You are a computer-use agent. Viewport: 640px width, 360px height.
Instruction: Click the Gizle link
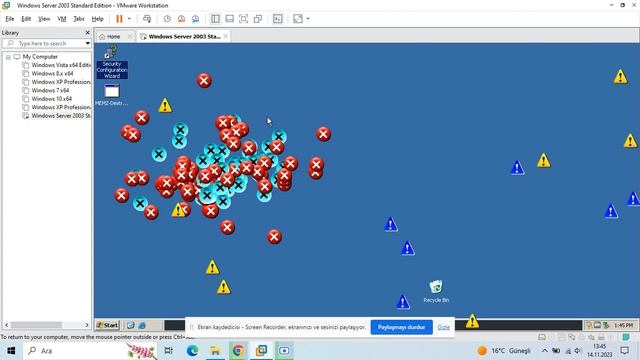click(x=443, y=327)
